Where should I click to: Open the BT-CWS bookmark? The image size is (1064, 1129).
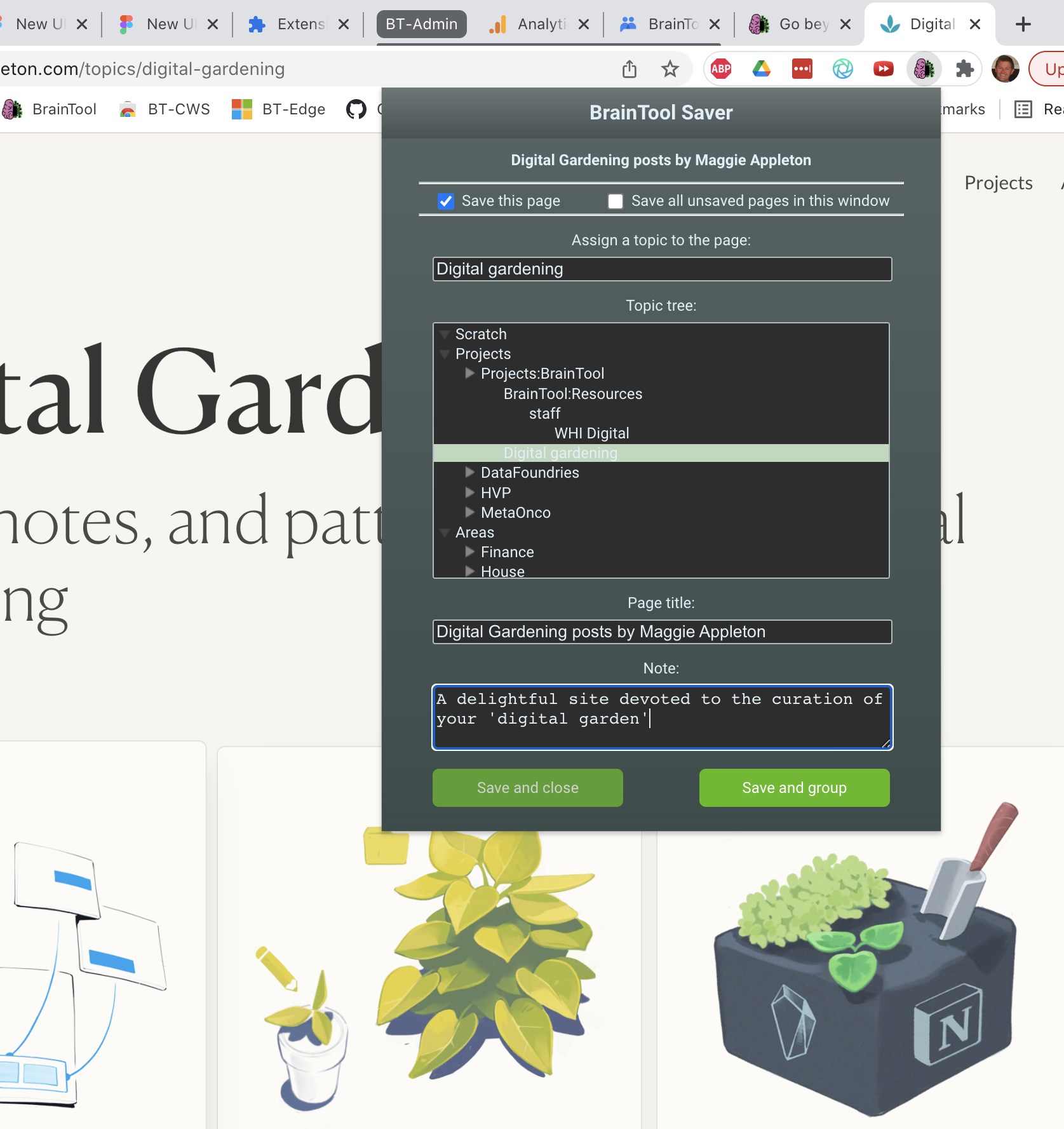coord(165,109)
